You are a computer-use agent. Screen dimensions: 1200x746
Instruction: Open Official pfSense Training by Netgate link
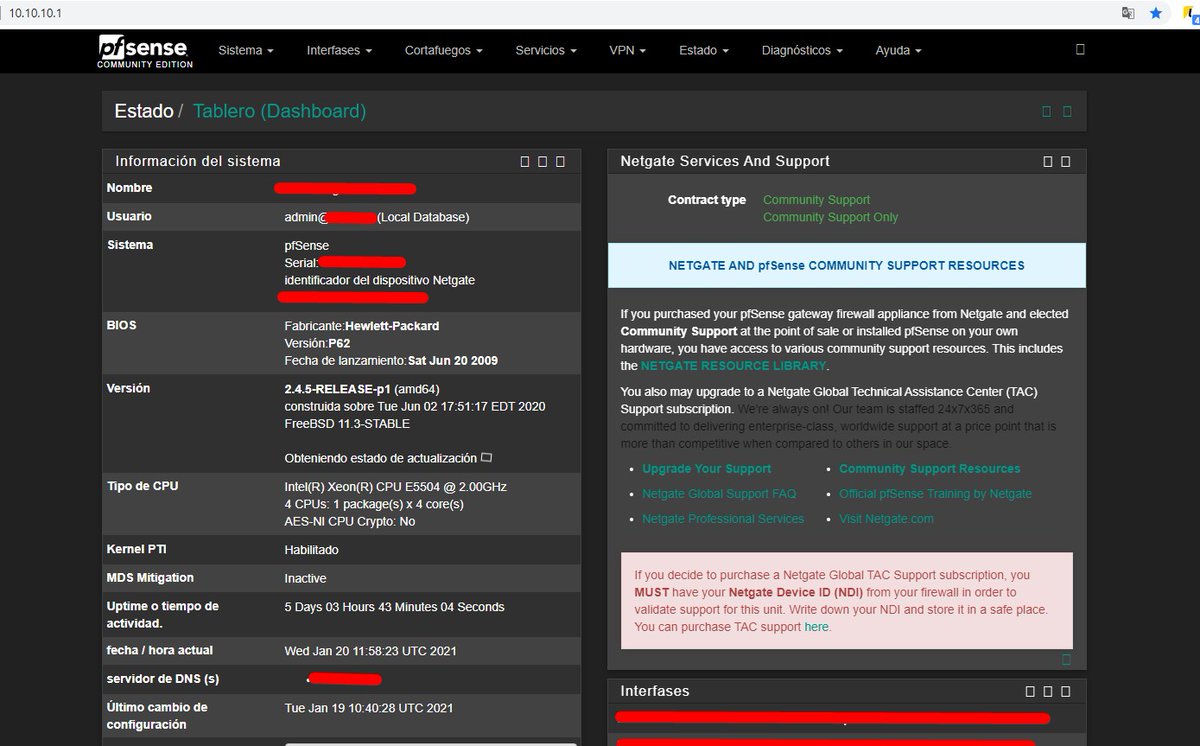(935, 494)
